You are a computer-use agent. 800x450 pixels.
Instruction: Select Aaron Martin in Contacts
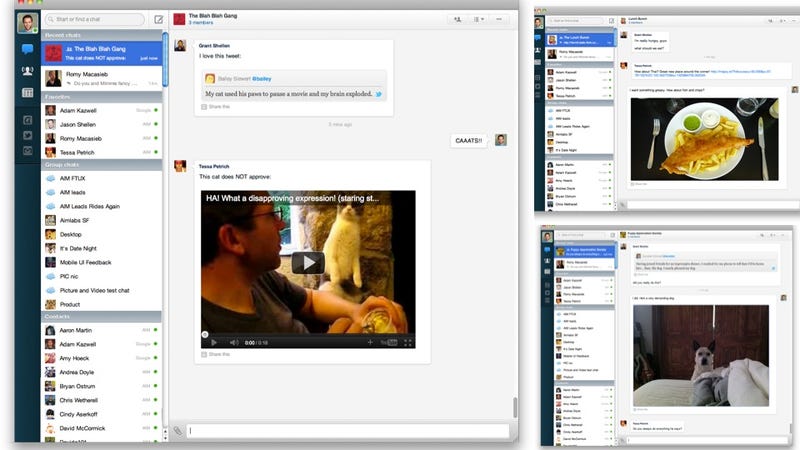pyautogui.click(x=102, y=331)
